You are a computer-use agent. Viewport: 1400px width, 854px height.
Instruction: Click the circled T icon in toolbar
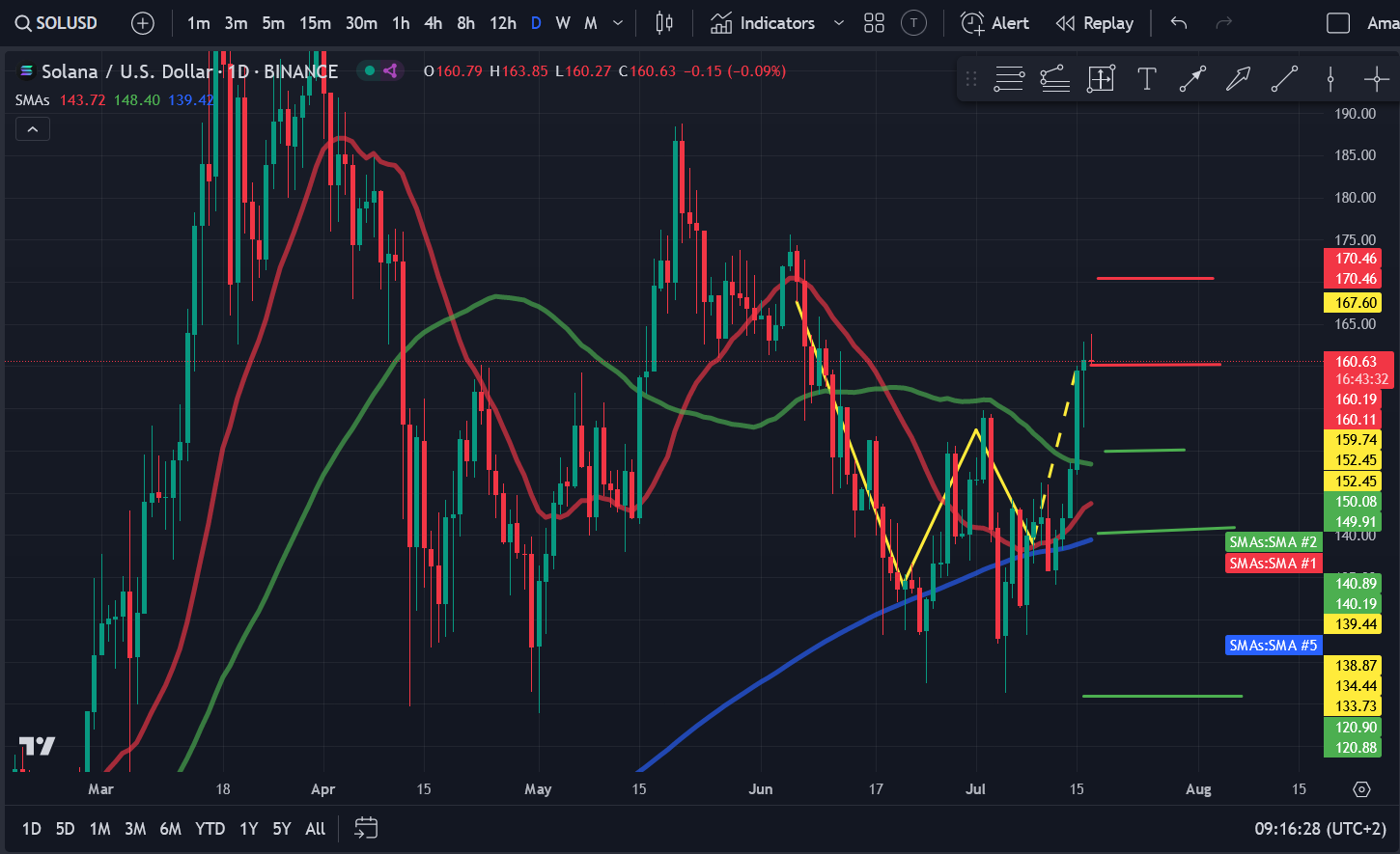point(913,23)
